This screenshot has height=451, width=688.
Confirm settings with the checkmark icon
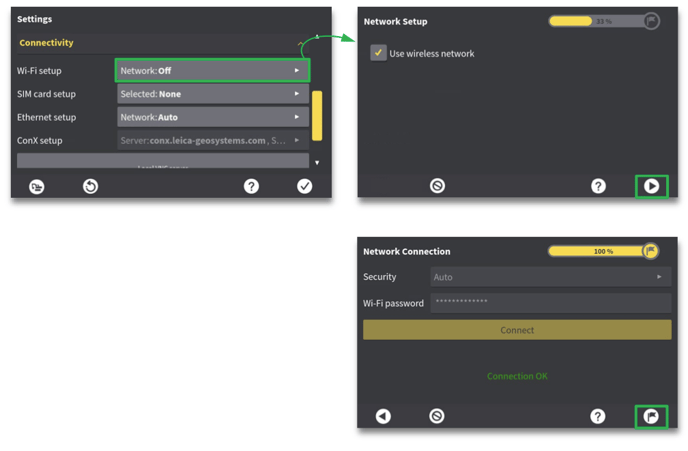point(304,186)
